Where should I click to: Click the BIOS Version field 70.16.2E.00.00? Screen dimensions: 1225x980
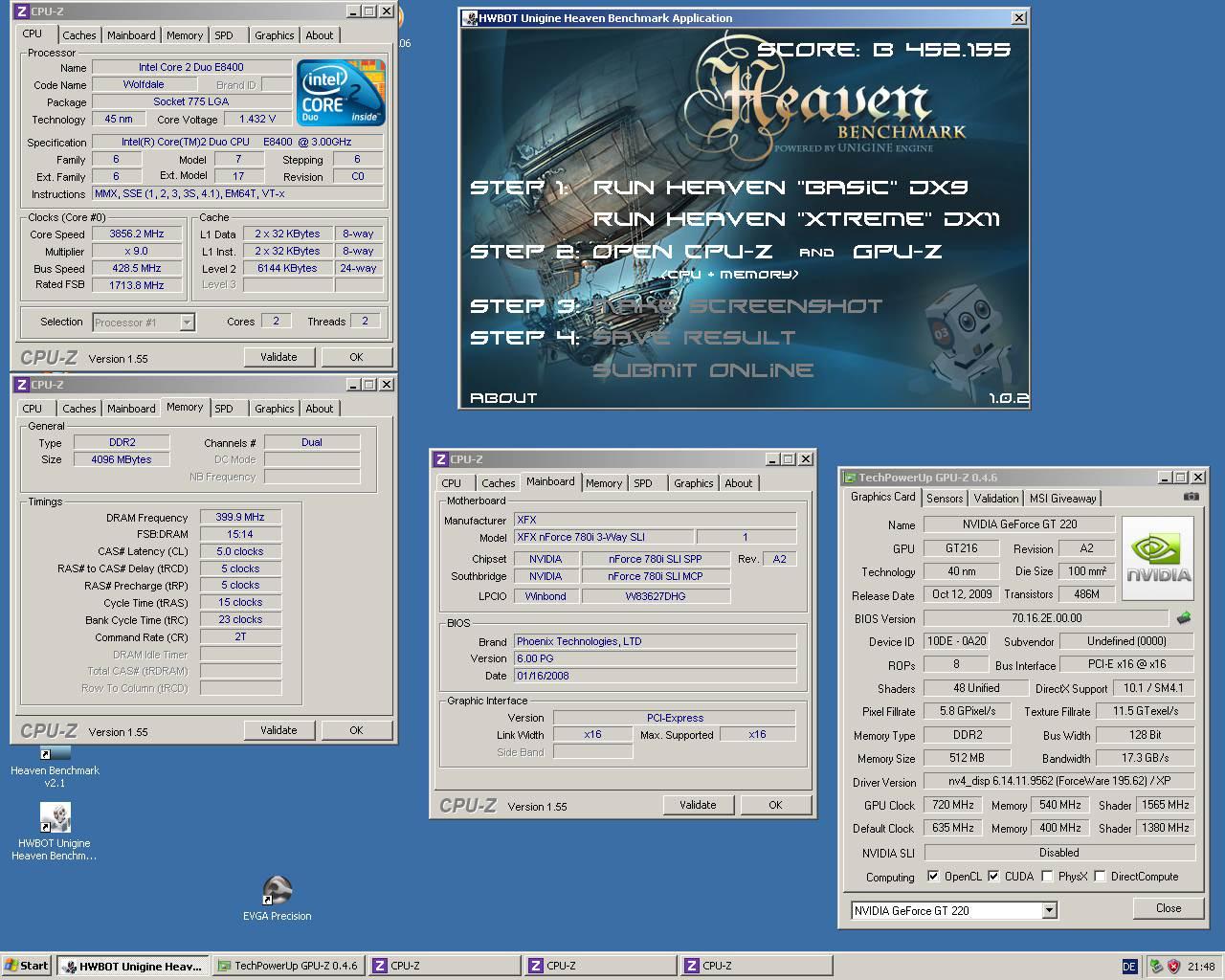point(1046,618)
